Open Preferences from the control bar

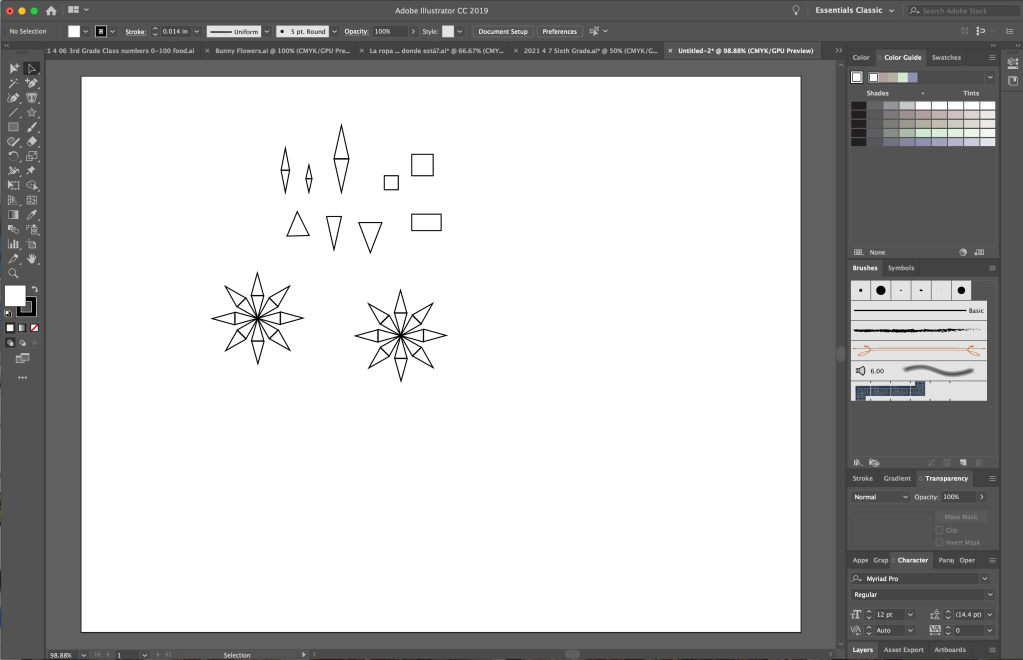560,32
